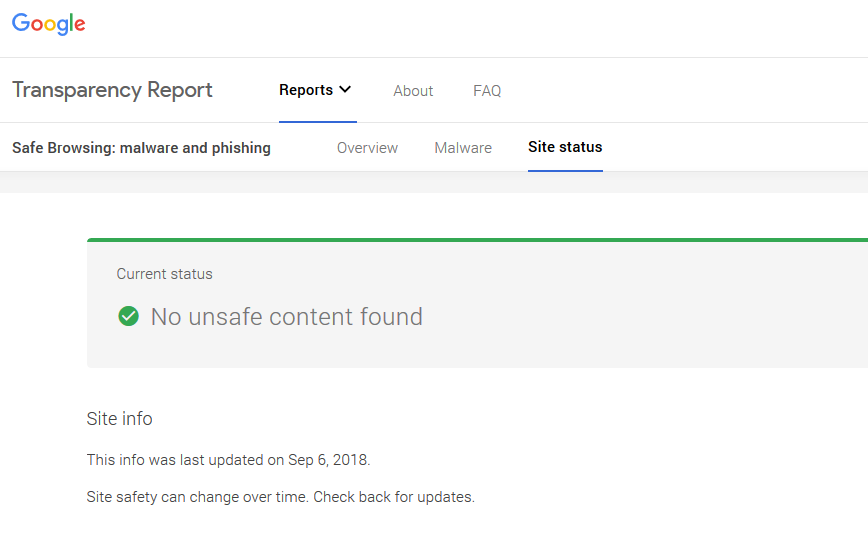Click "Check back for updates" text
The width and height of the screenshot is (868, 542).
coord(394,497)
